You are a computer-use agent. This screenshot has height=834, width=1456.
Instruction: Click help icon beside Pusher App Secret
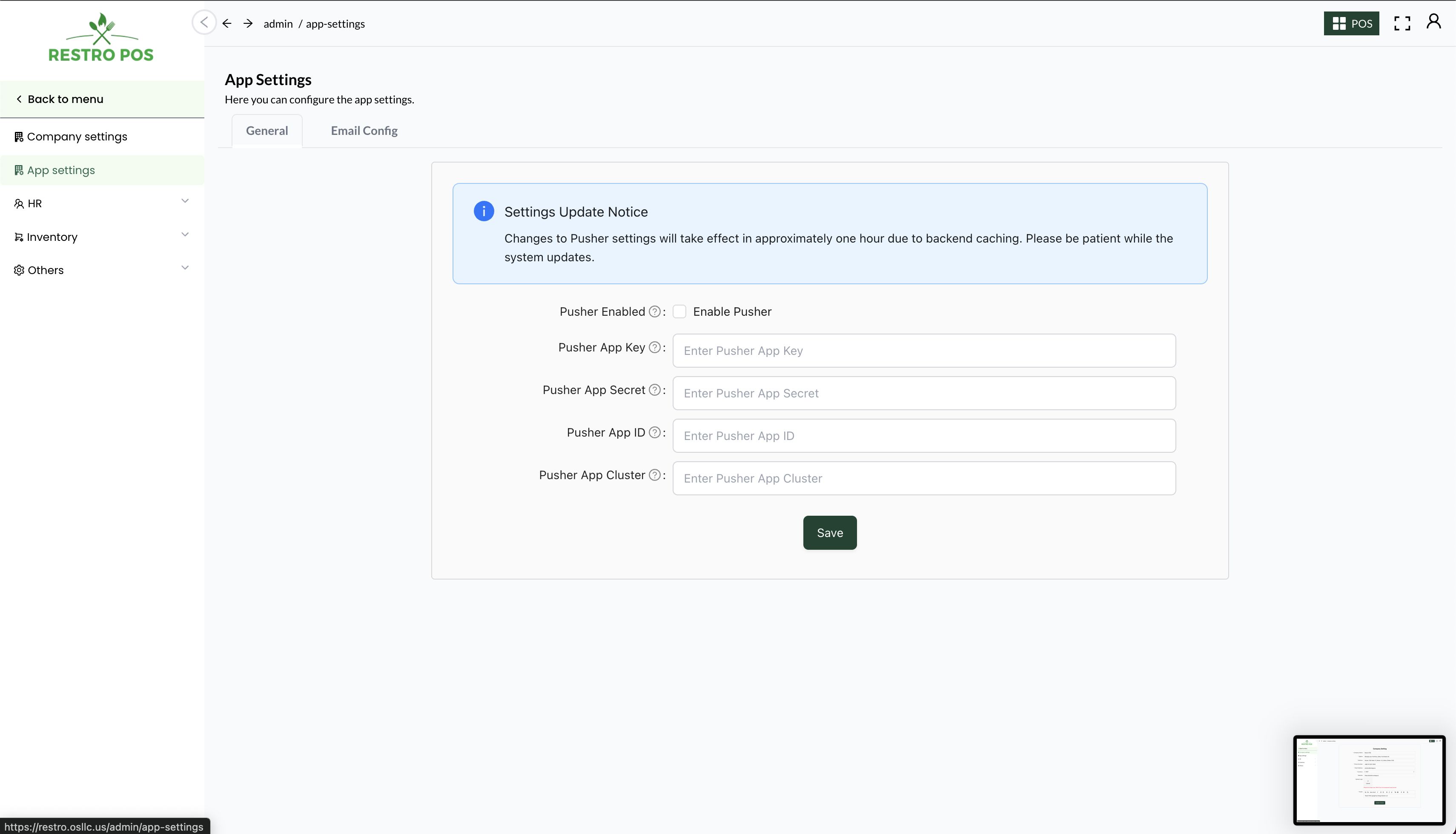654,390
